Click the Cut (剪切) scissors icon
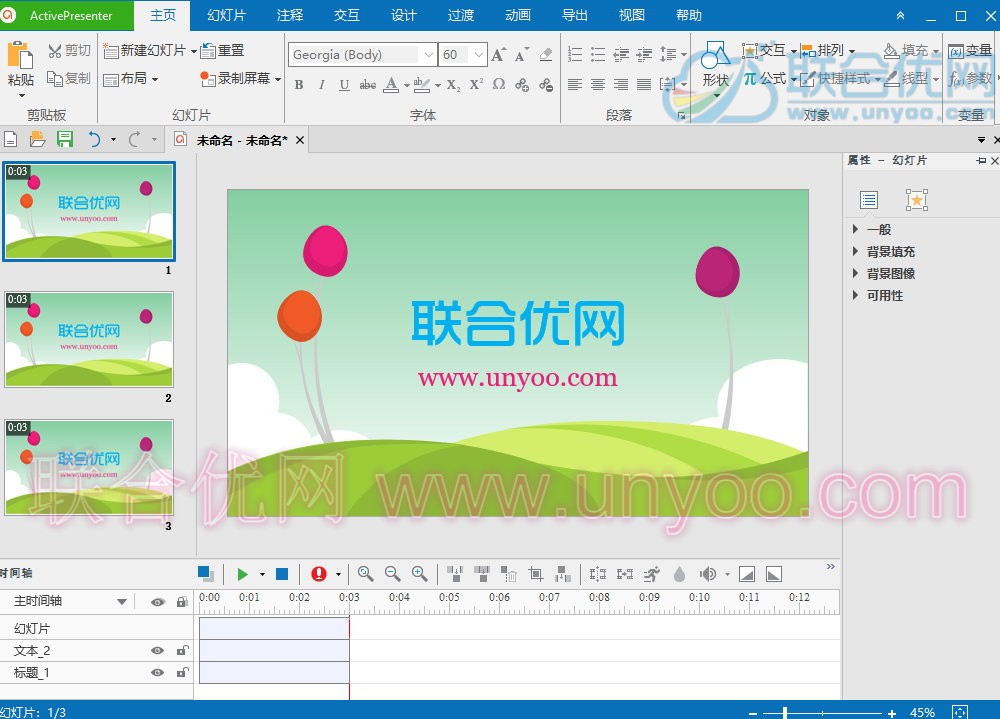The width and height of the screenshot is (1000, 719). (x=55, y=50)
